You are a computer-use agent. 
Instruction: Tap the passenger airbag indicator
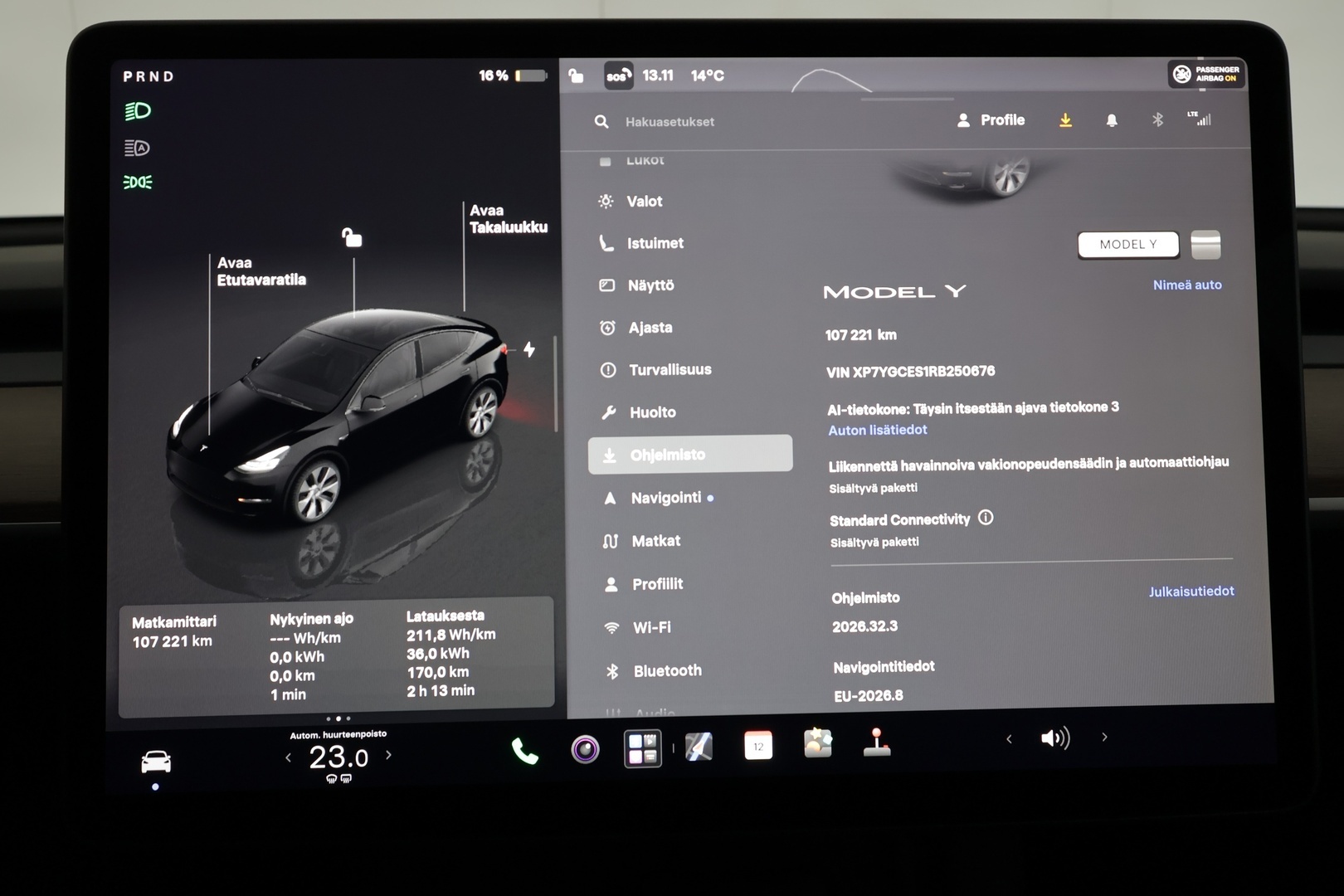coord(1206,75)
